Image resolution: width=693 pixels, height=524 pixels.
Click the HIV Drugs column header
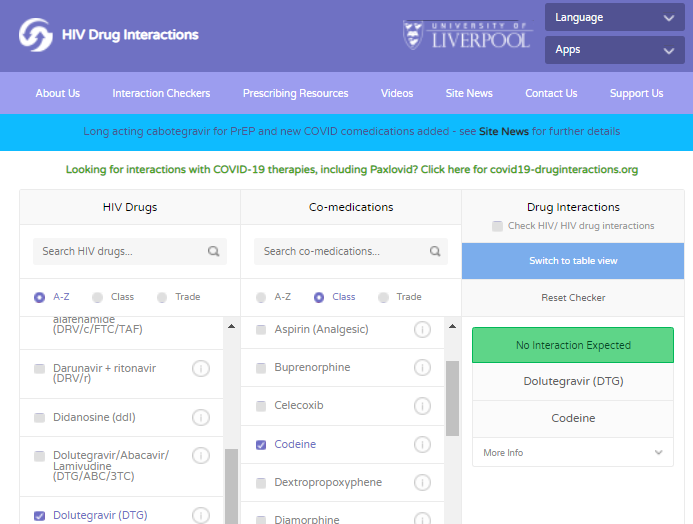pyautogui.click(x=130, y=207)
